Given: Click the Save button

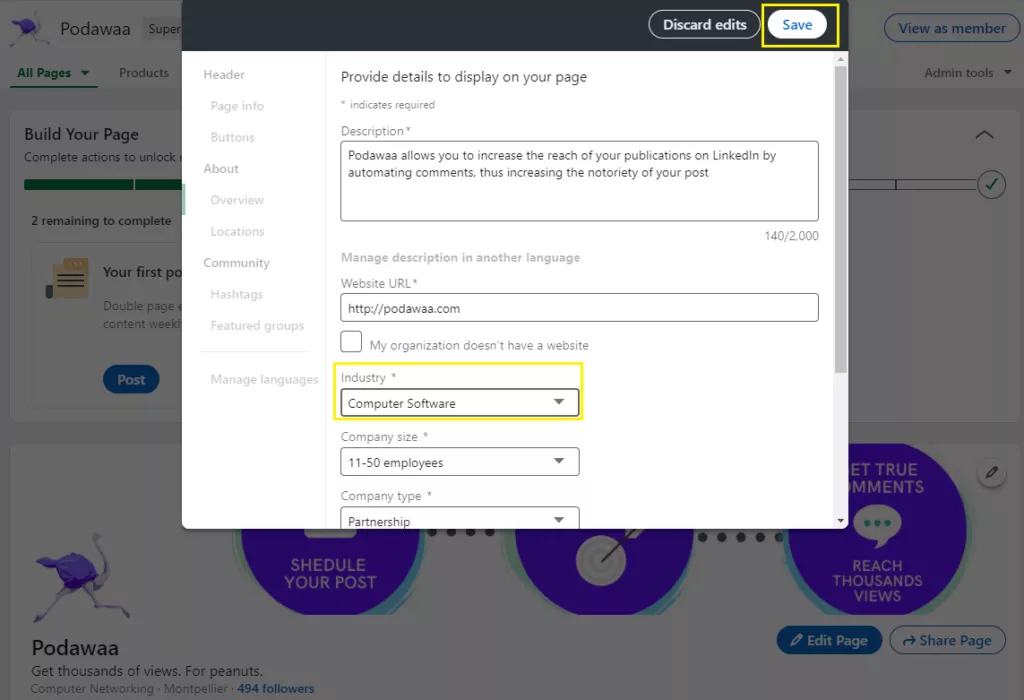Looking at the screenshot, I should coord(797,25).
